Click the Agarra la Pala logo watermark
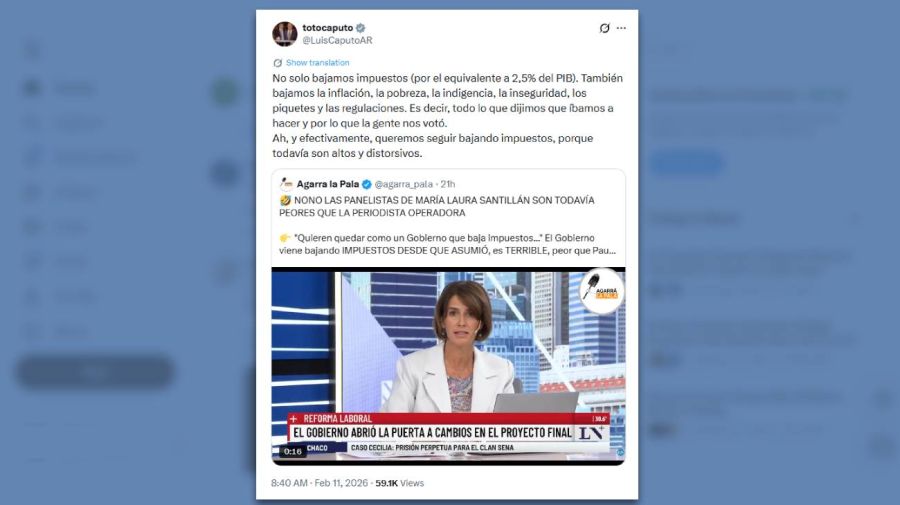The height and width of the screenshot is (505, 900). click(x=601, y=290)
